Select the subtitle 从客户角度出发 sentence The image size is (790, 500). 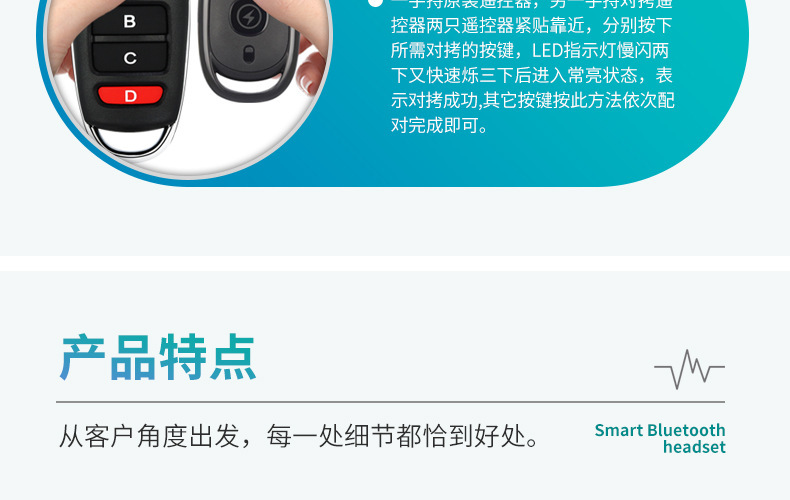point(300,436)
